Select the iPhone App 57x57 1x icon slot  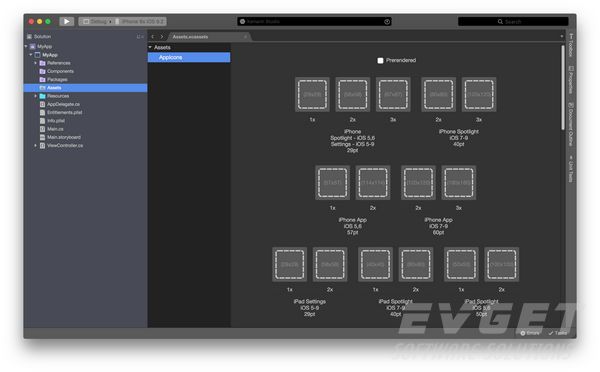333,183
